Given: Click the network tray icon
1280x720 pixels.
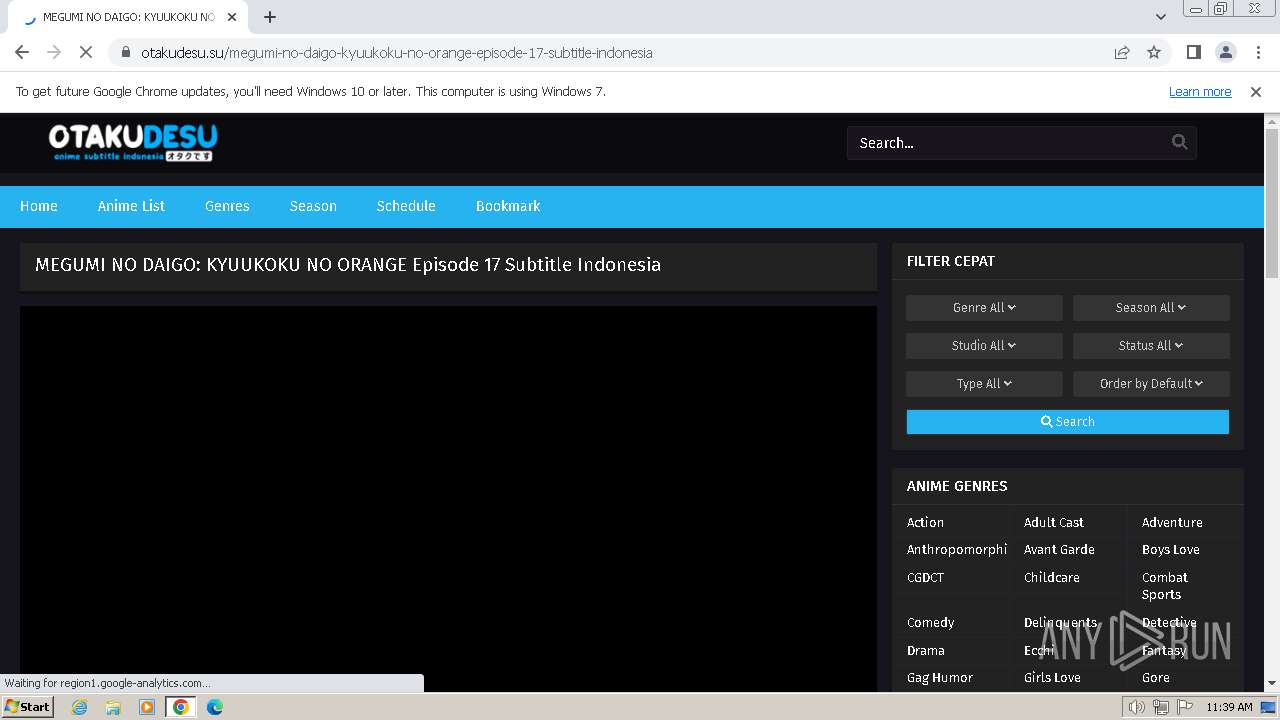Looking at the screenshot, I should 1160,707.
